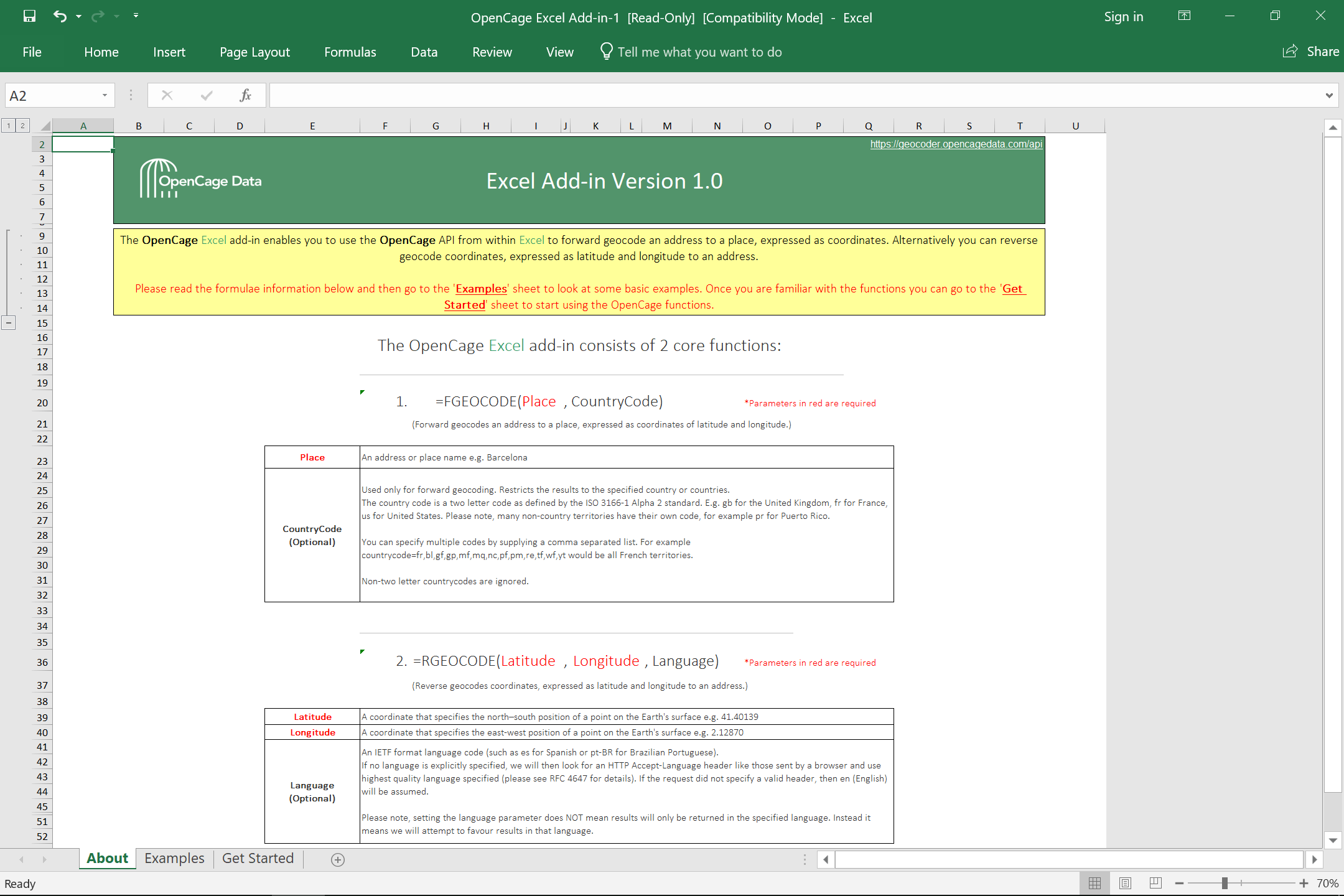Image resolution: width=1344 pixels, height=896 pixels.
Task: Click the Undo arrow icon
Action: coord(60,17)
